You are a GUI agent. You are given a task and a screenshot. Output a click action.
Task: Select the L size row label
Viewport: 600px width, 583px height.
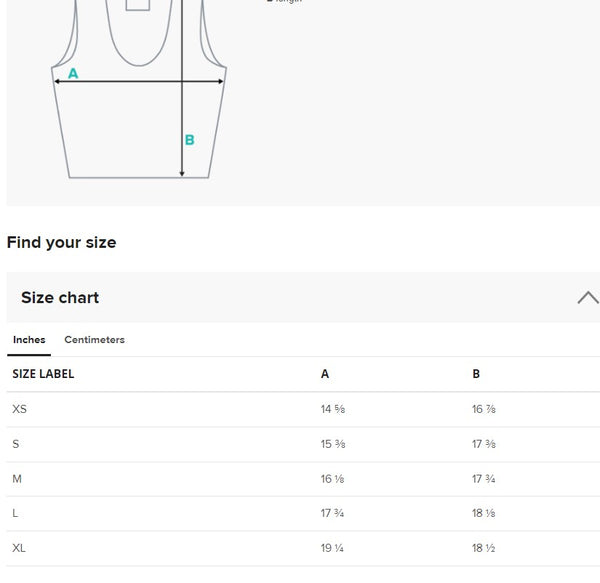[16, 513]
